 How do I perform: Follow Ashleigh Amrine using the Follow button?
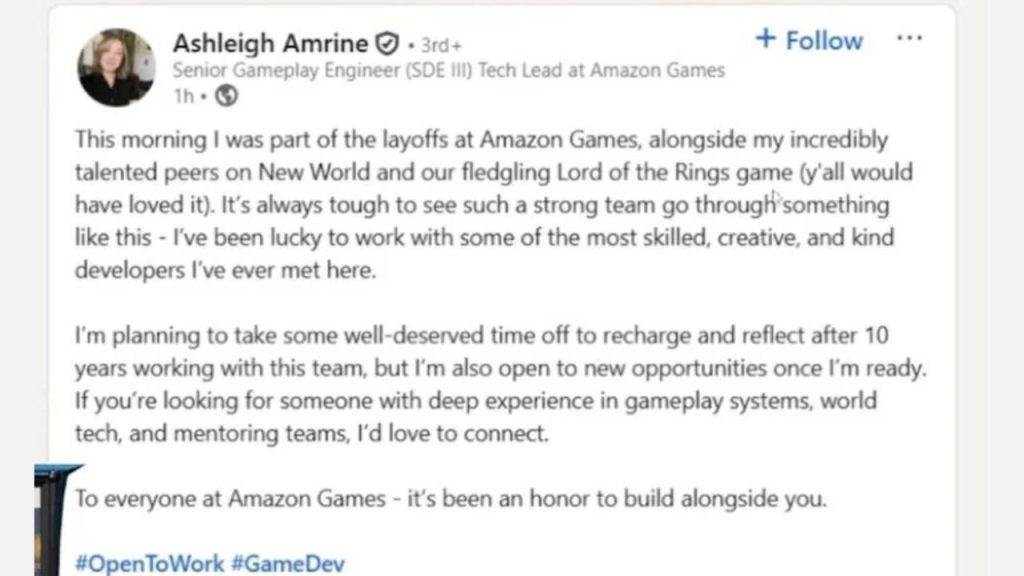[810, 41]
